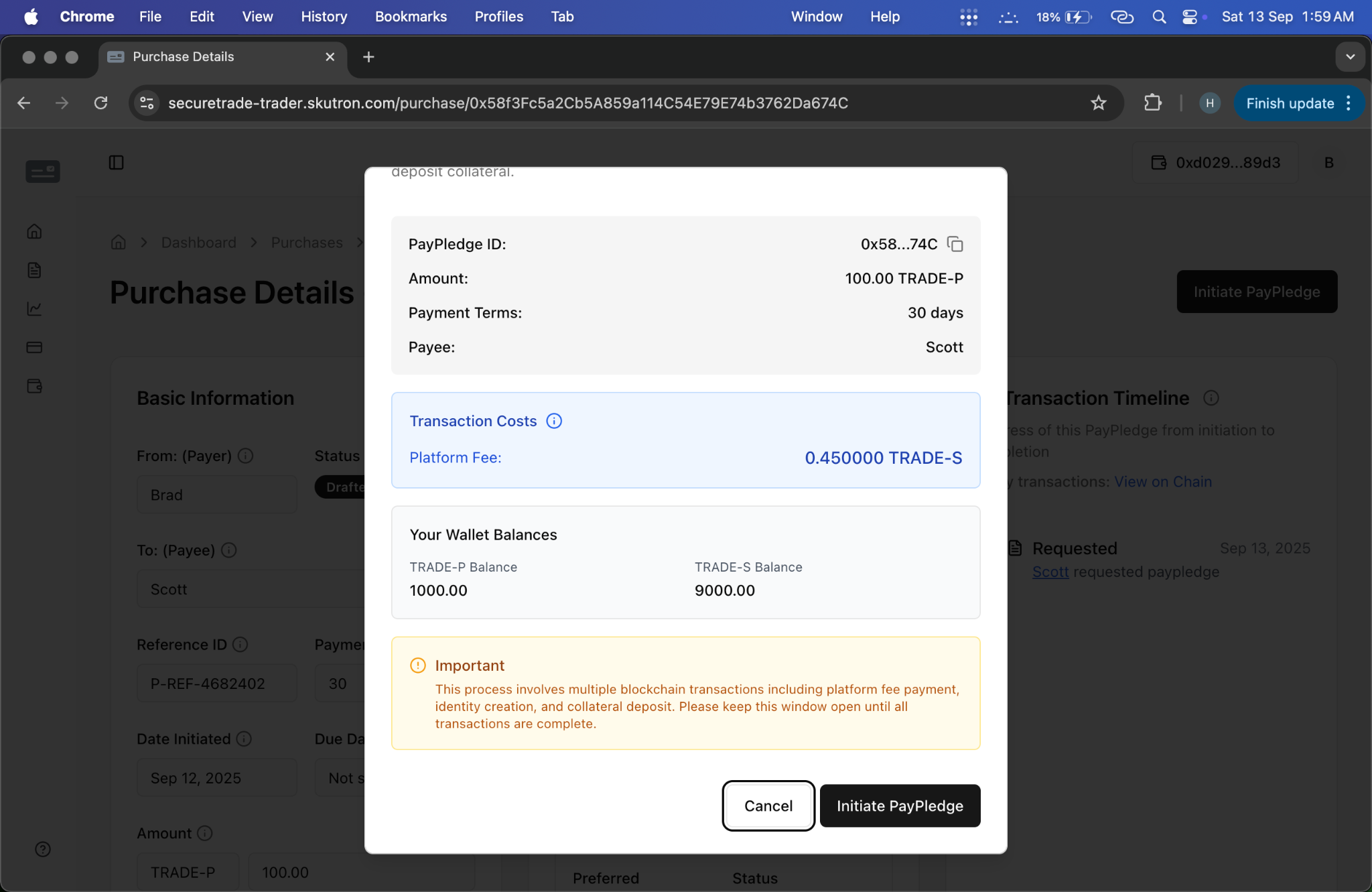Open the View menu
Screen dimensions: 1372x892
point(257,17)
